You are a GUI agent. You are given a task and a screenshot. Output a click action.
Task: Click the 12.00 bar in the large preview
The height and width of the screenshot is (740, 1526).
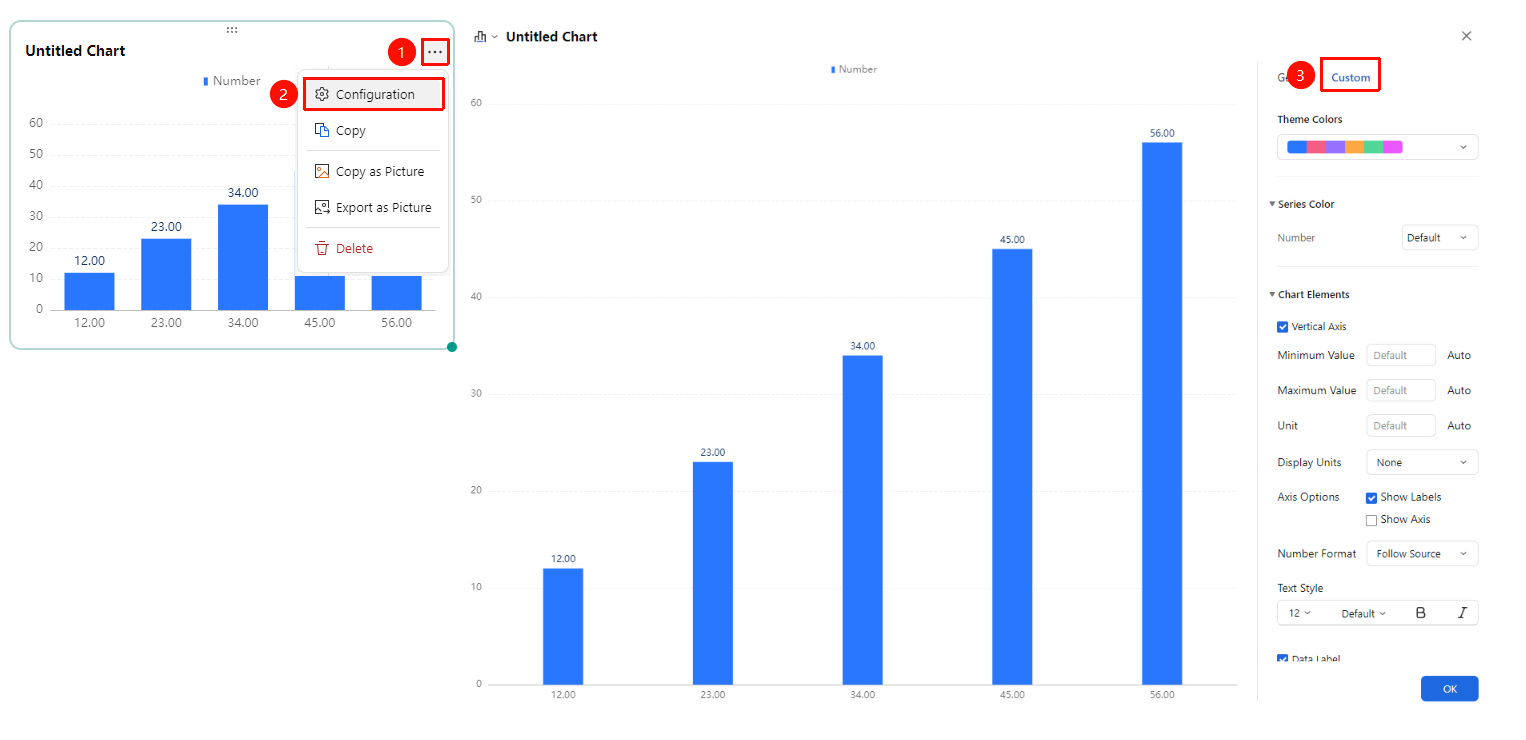563,626
